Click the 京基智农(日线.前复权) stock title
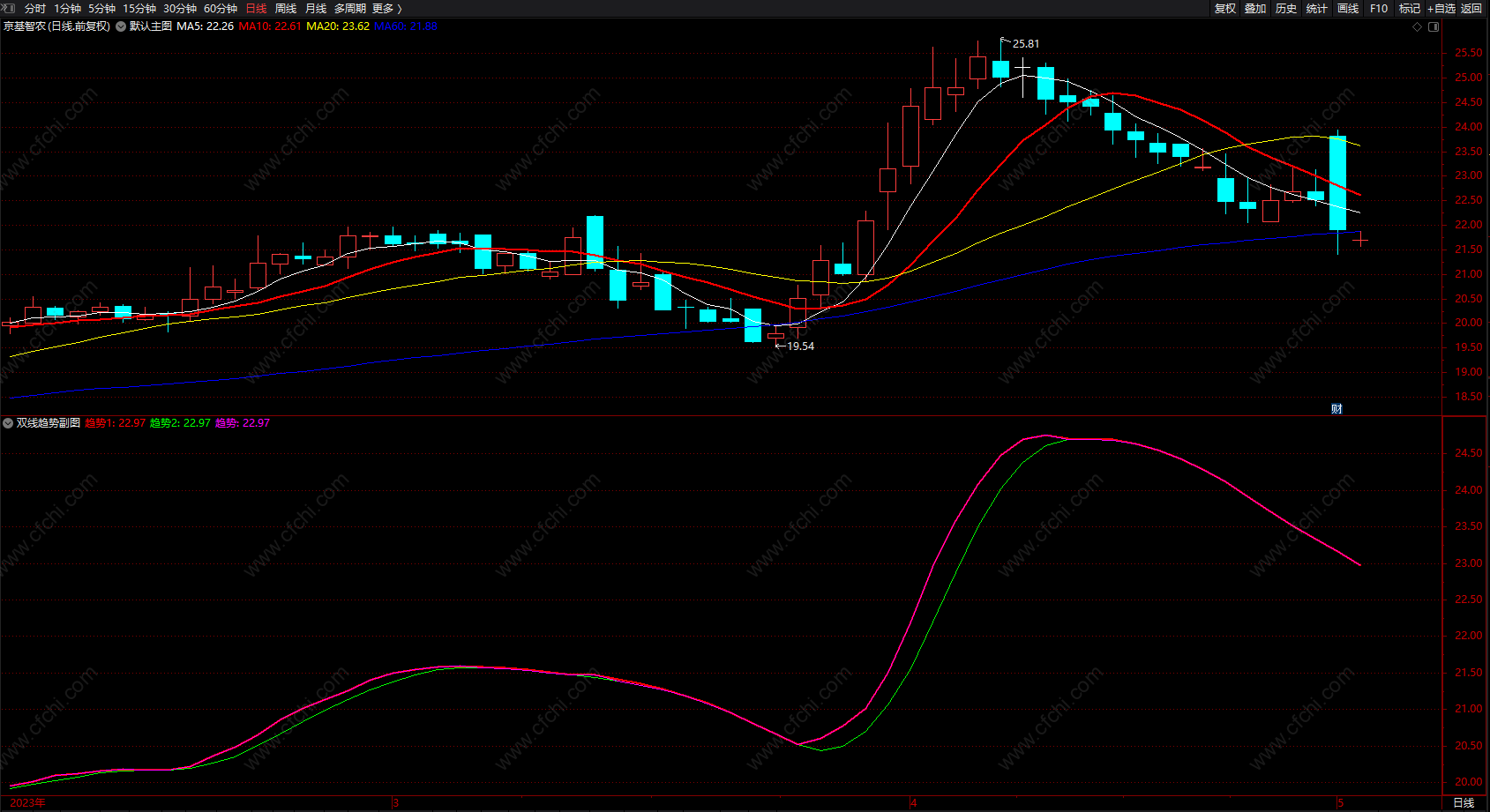Image resolution: width=1490 pixels, height=812 pixels. [x=57, y=26]
